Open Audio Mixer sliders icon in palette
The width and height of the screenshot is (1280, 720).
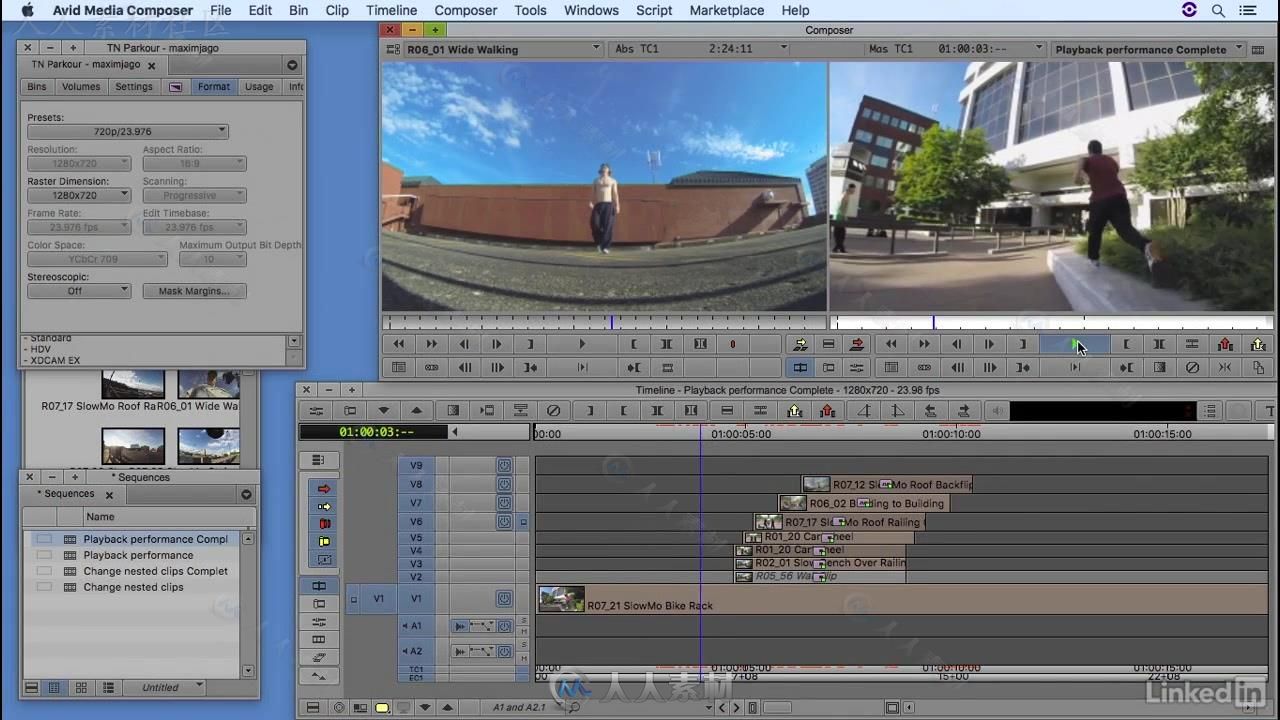pos(318,622)
